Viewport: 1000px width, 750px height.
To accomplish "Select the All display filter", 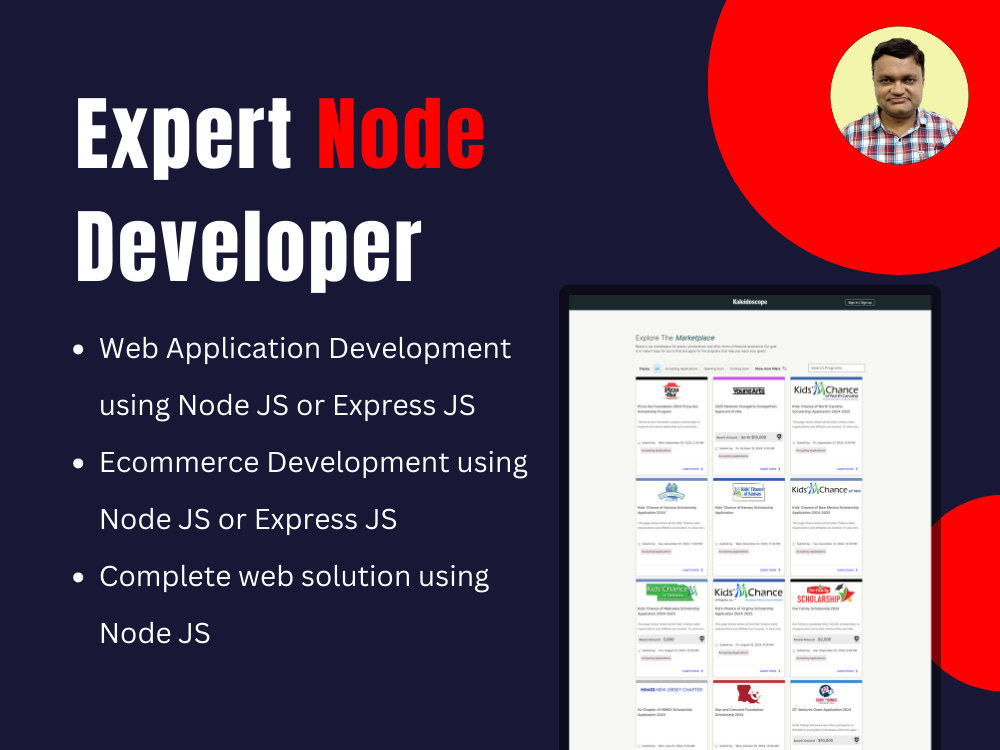I will tap(658, 369).
